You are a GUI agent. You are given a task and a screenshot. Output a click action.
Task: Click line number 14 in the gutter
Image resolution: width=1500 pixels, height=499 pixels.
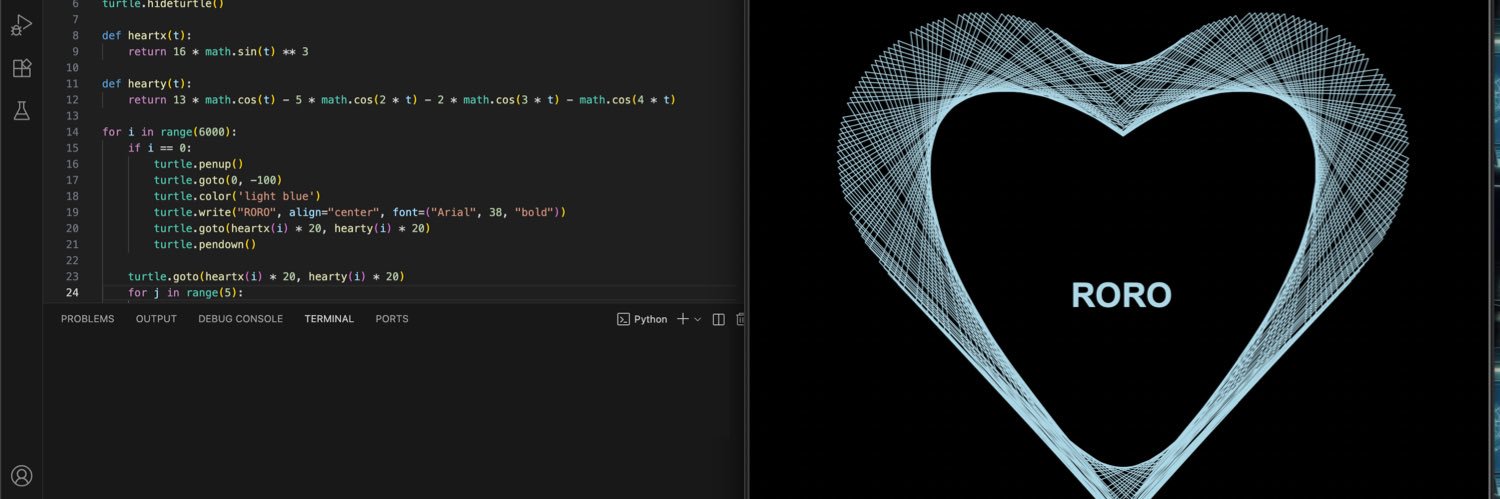[72, 132]
